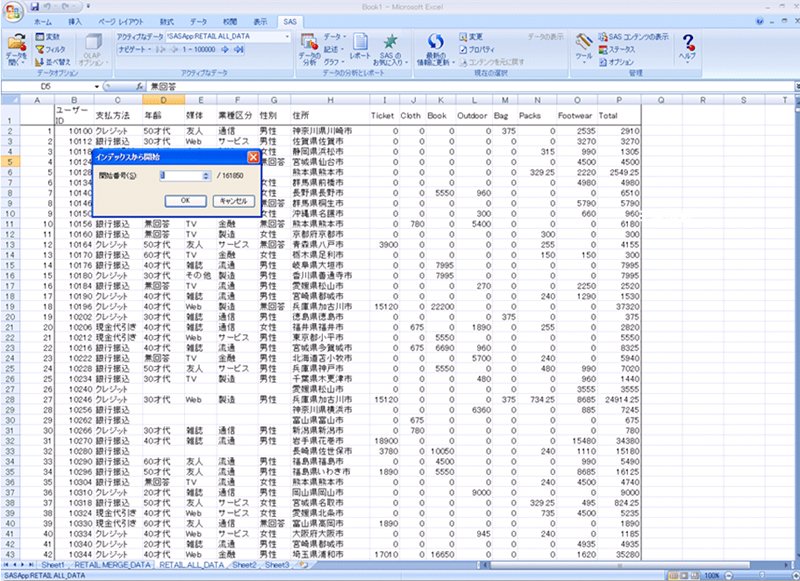
Task: Open the ナビゲート dropdown
Action: [x=134, y=49]
